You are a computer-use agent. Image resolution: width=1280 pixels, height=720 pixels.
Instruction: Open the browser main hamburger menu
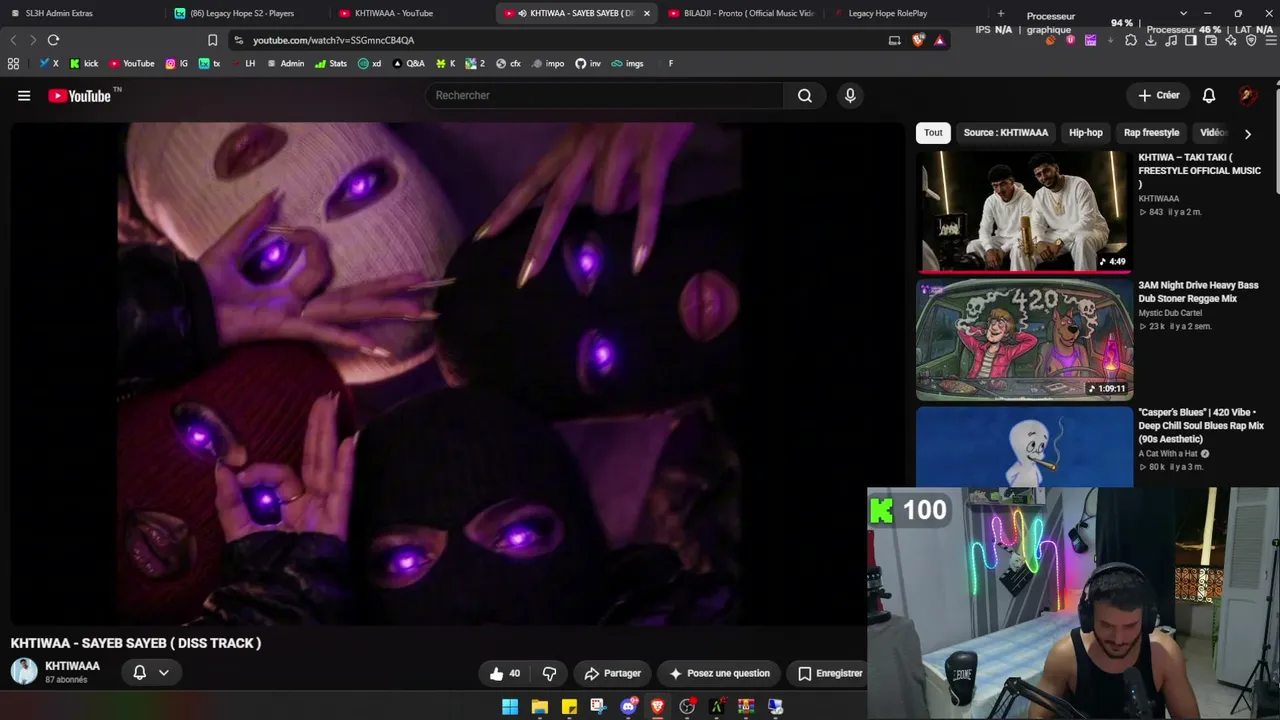[x=1271, y=41]
